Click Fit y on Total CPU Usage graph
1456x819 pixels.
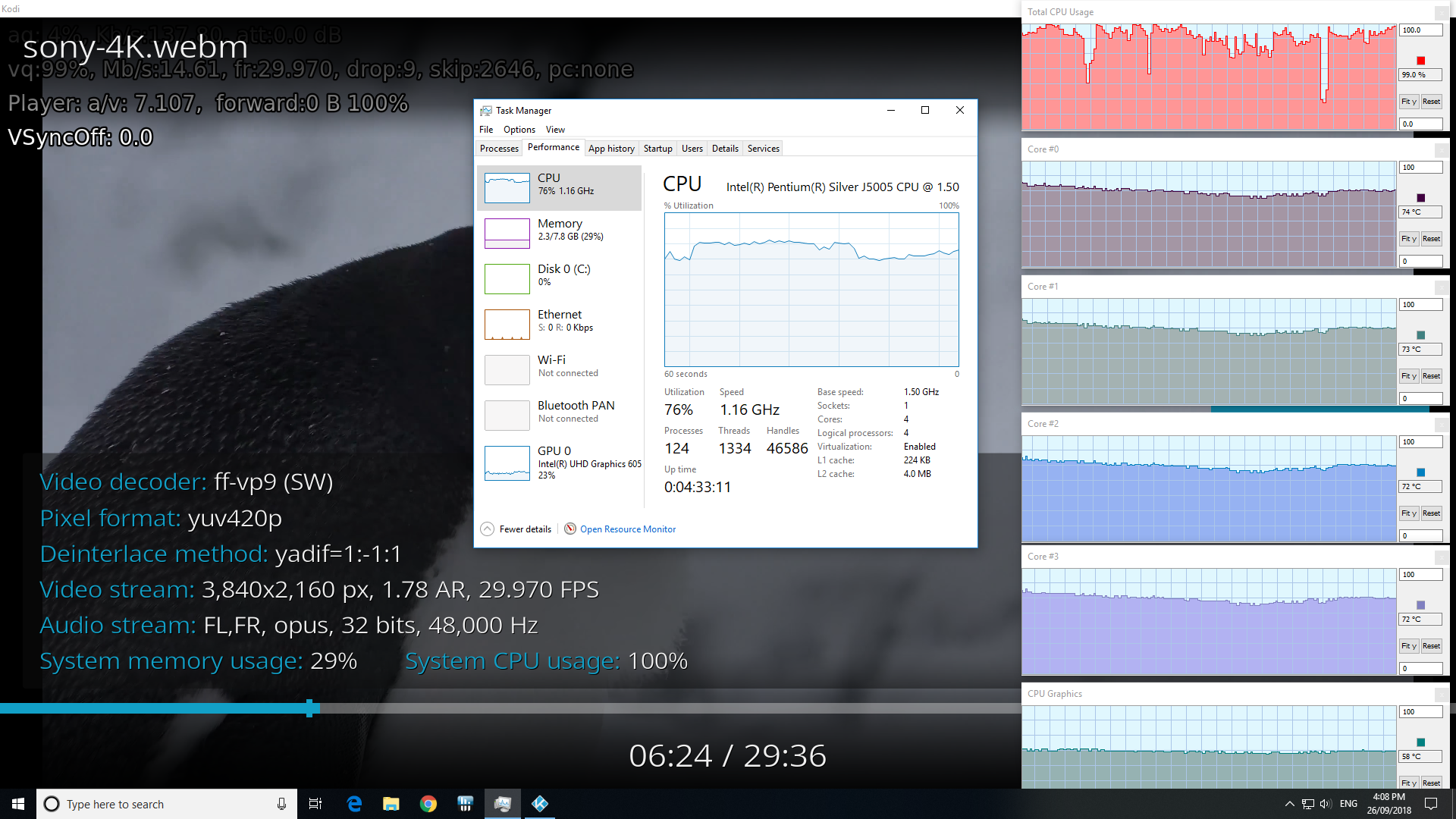click(1409, 102)
